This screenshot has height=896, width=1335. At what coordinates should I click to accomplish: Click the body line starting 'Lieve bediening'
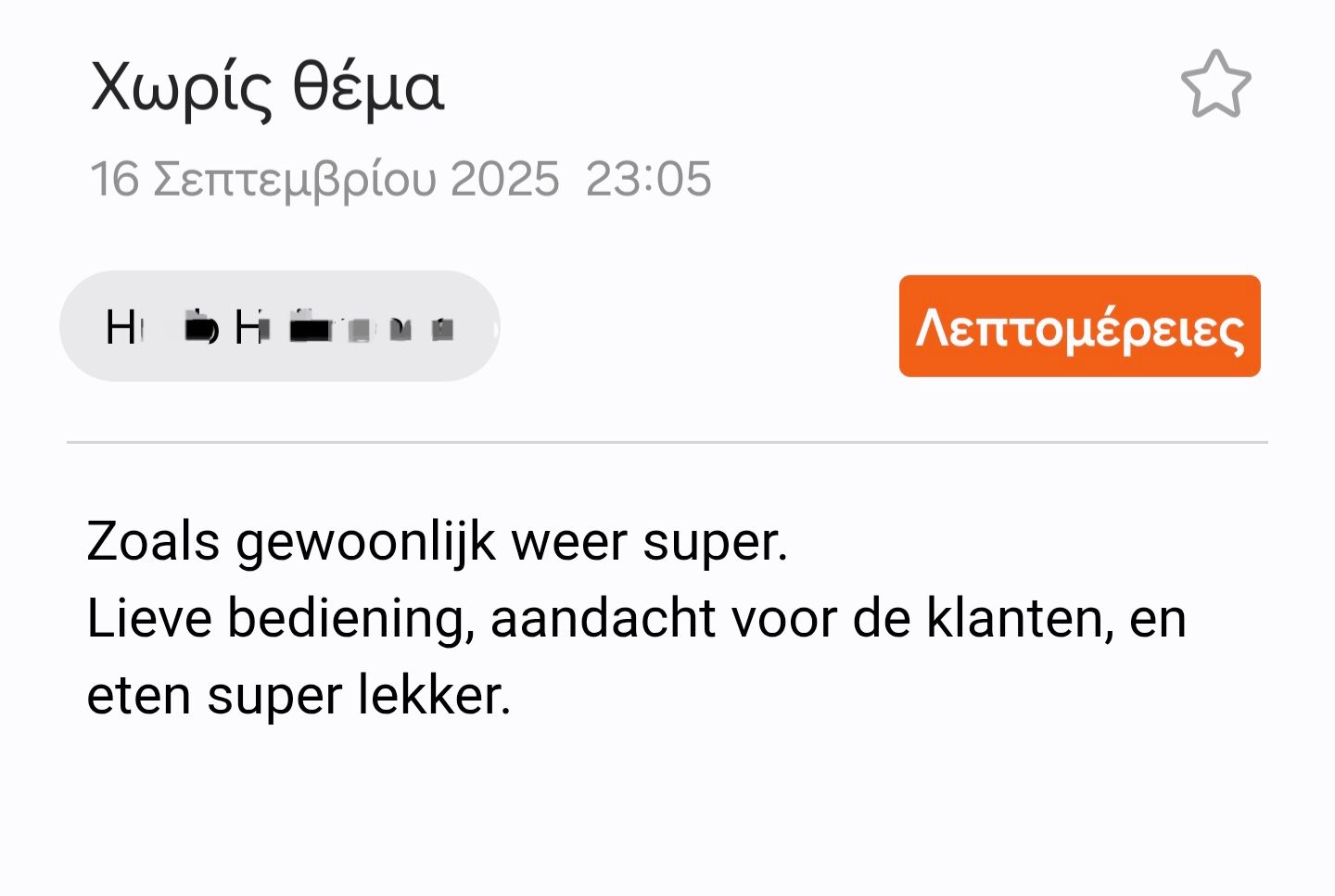[x=636, y=618]
